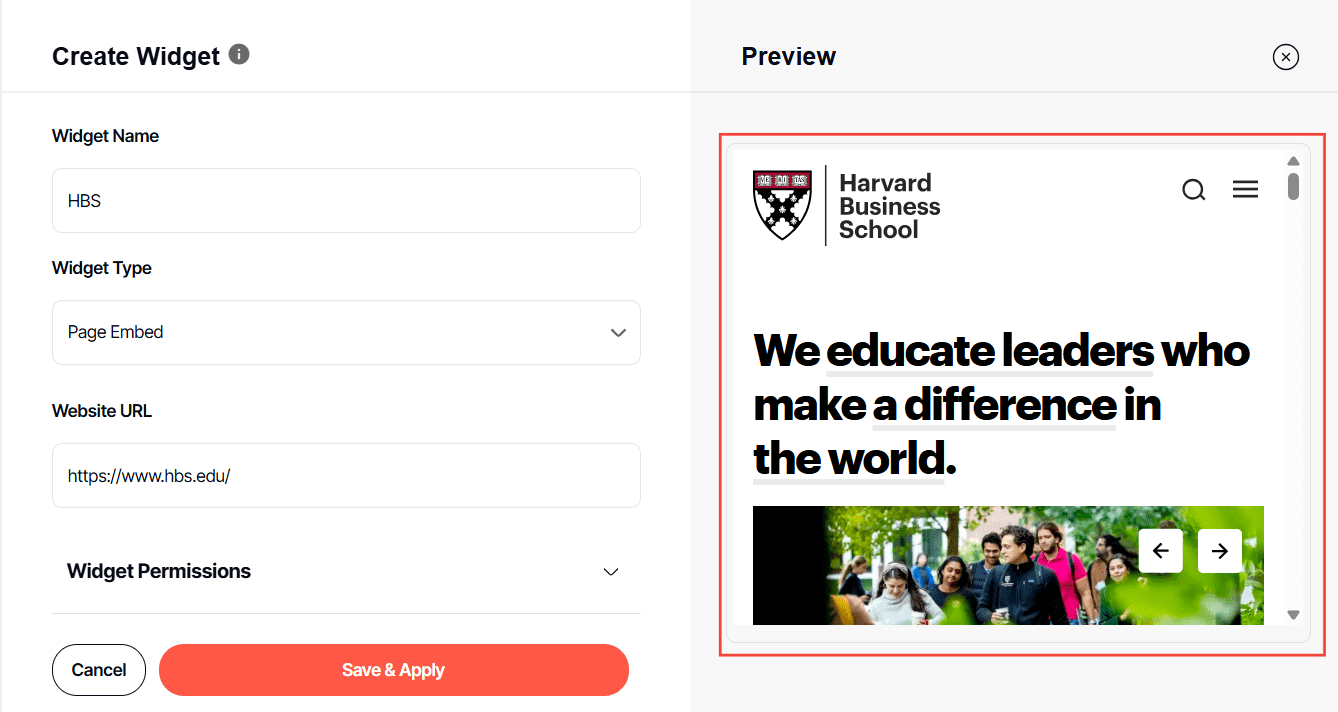Click the "a difference" underlined link
This screenshot has height=712, width=1338.
click(x=994, y=406)
